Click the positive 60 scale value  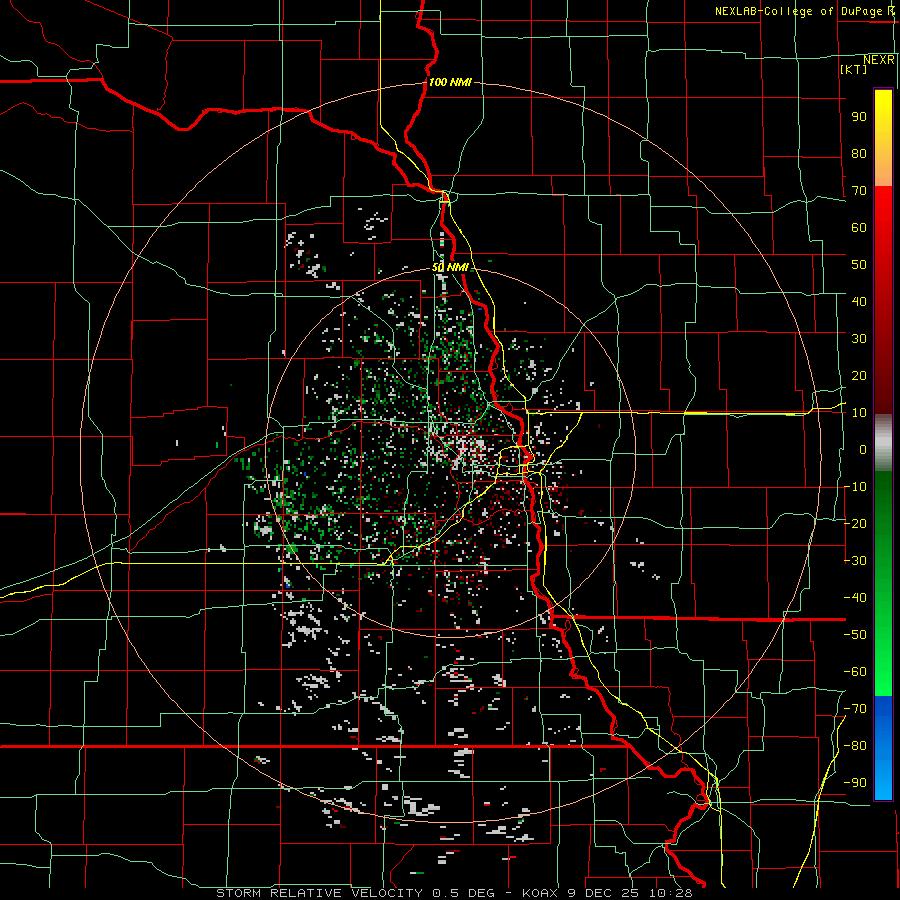(x=859, y=227)
